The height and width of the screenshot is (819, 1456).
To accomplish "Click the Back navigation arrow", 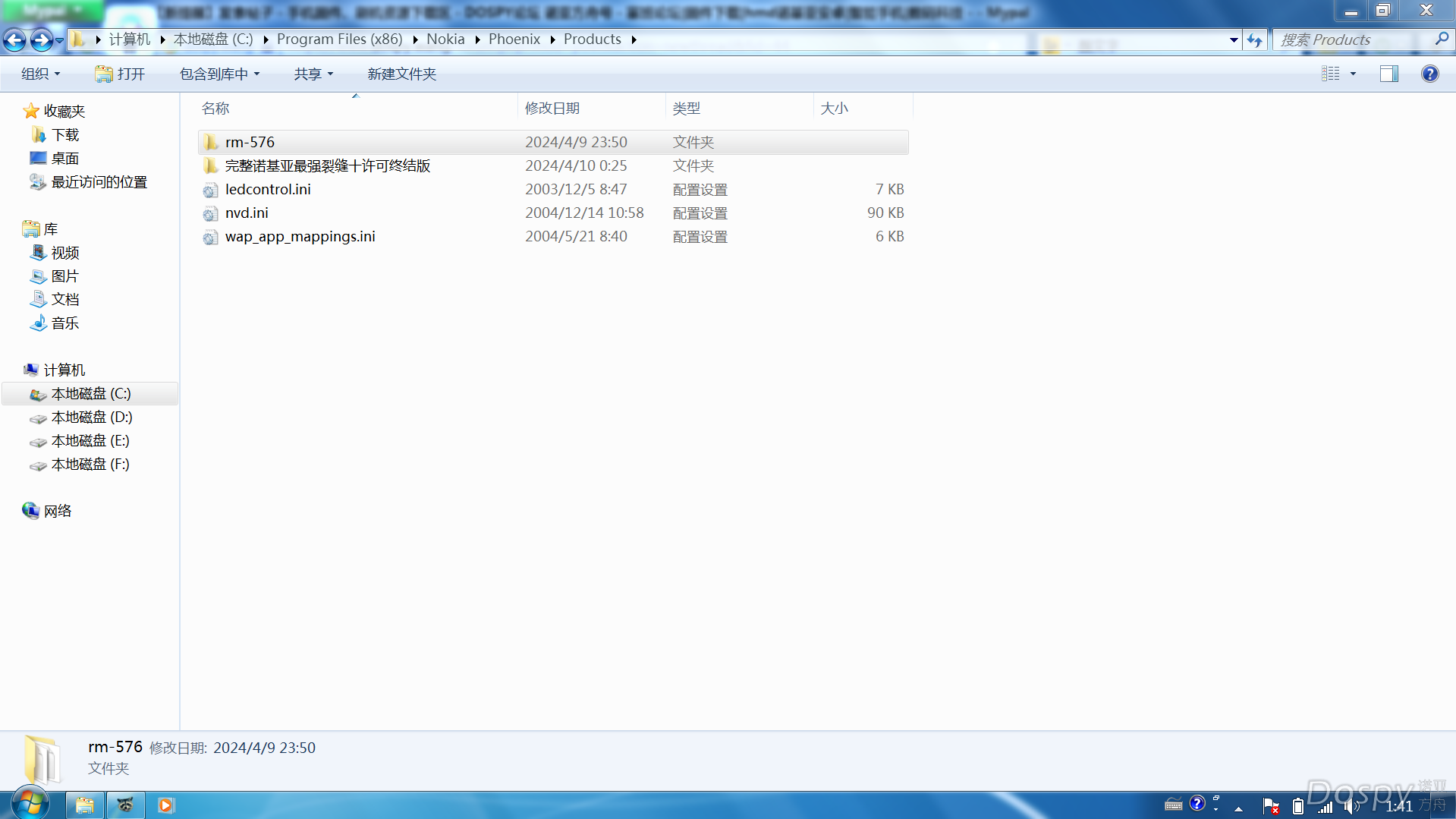I will [x=14, y=39].
